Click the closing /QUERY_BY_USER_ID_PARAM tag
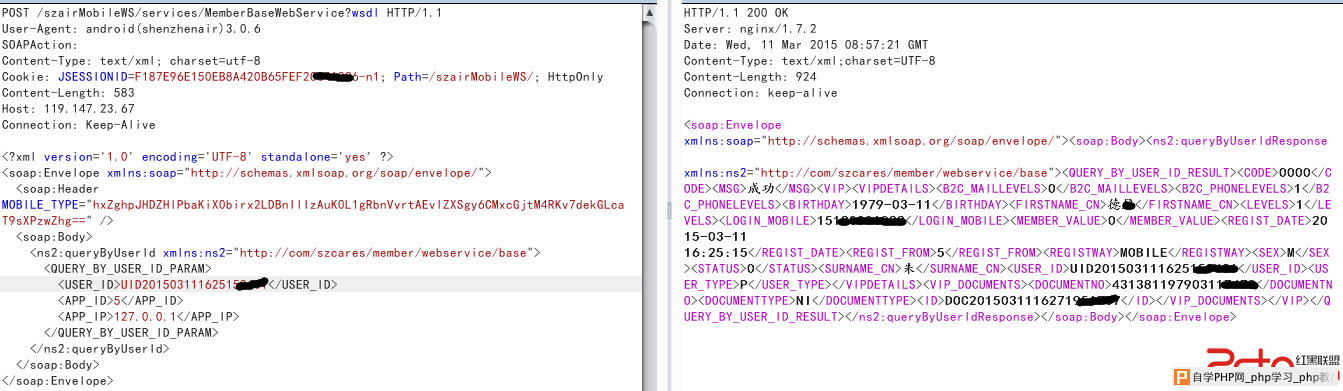Viewport: 1343px width, 391px height. tap(132, 332)
